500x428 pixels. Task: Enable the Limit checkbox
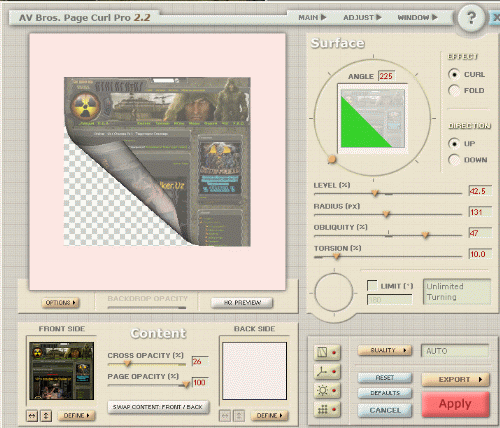point(372,285)
